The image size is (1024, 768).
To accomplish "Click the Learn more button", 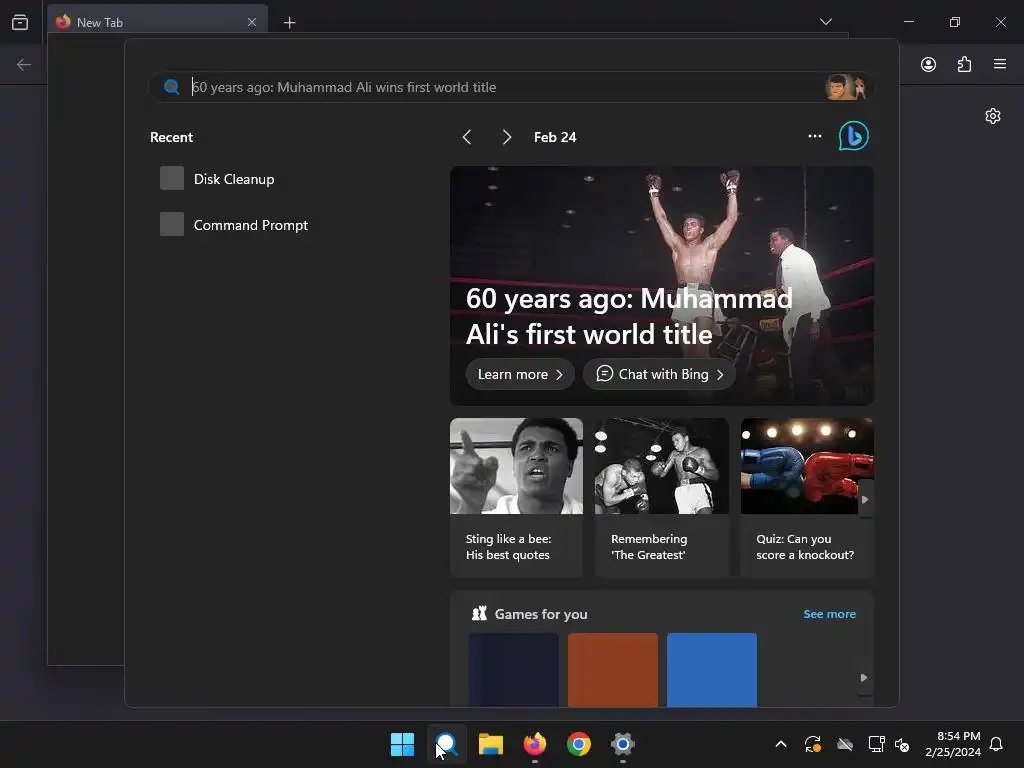I will (x=520, y=374).
